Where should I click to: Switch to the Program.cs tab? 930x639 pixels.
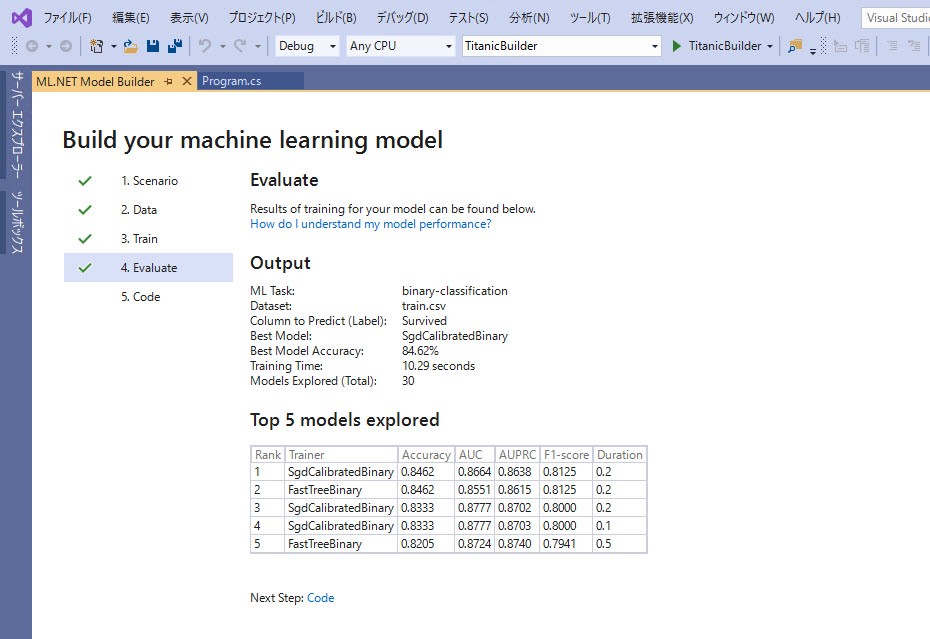(250, 81)
